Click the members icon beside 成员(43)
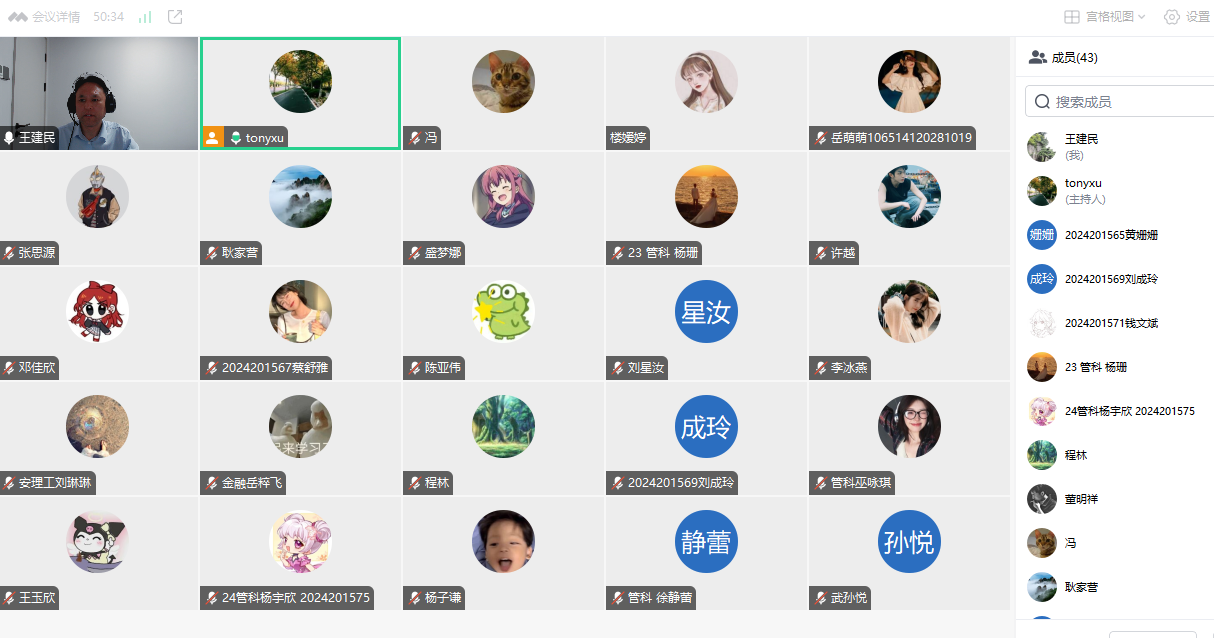The width and height of the screenshot is (1214, 638). coord(1038,58)
